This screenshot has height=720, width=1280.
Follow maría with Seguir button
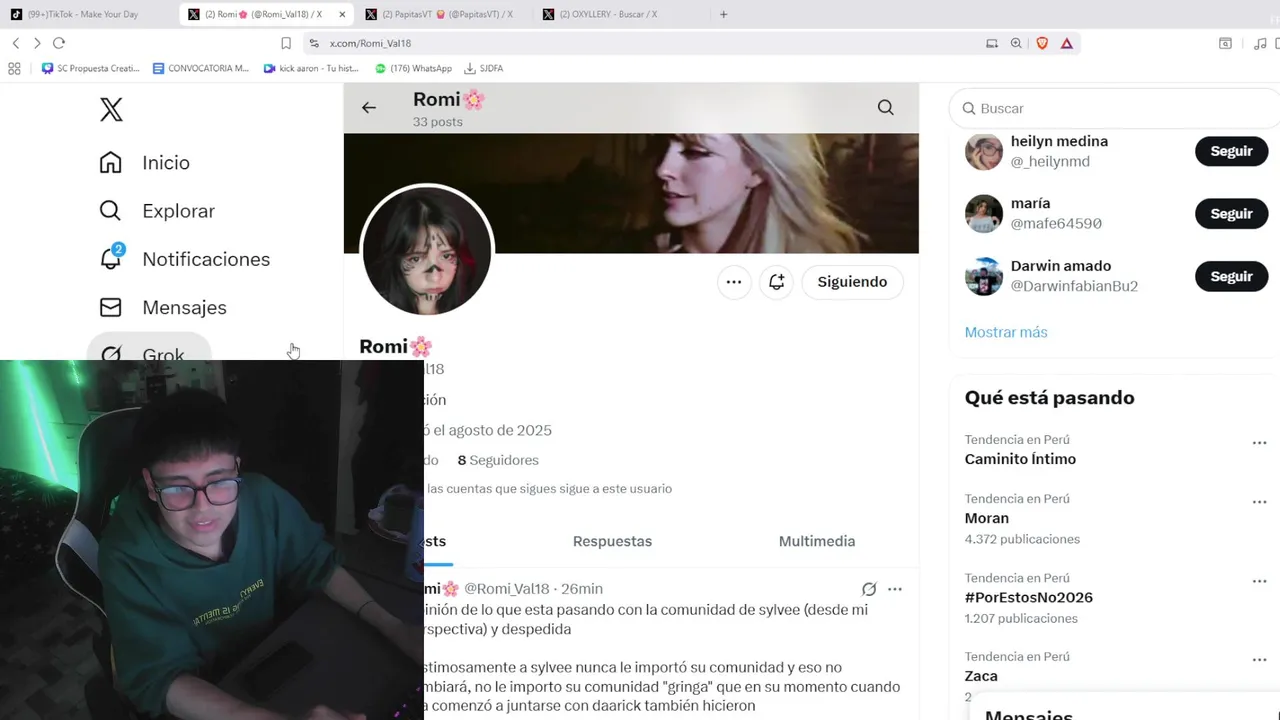tap(1231, 214)
